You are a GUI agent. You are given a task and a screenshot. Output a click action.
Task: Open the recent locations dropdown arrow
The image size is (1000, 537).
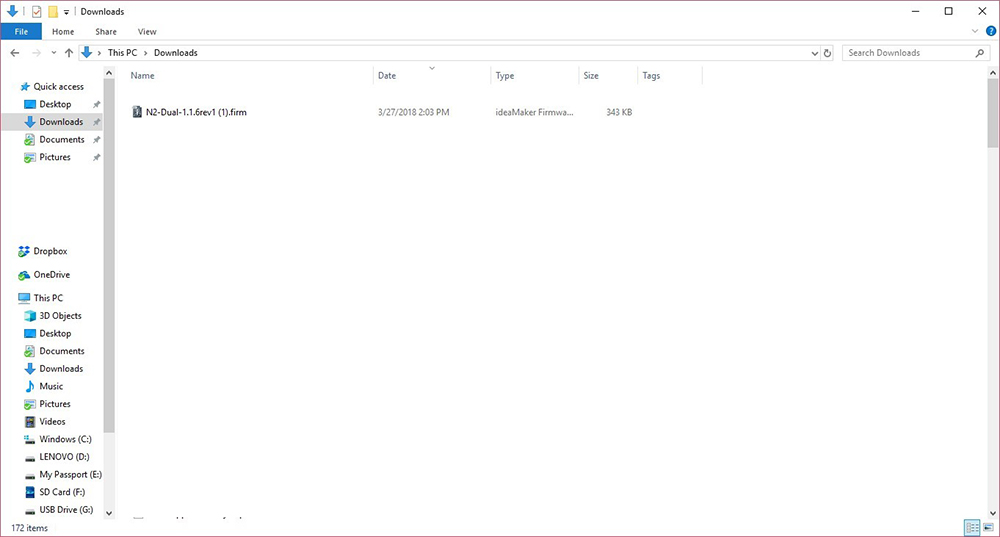53,53
